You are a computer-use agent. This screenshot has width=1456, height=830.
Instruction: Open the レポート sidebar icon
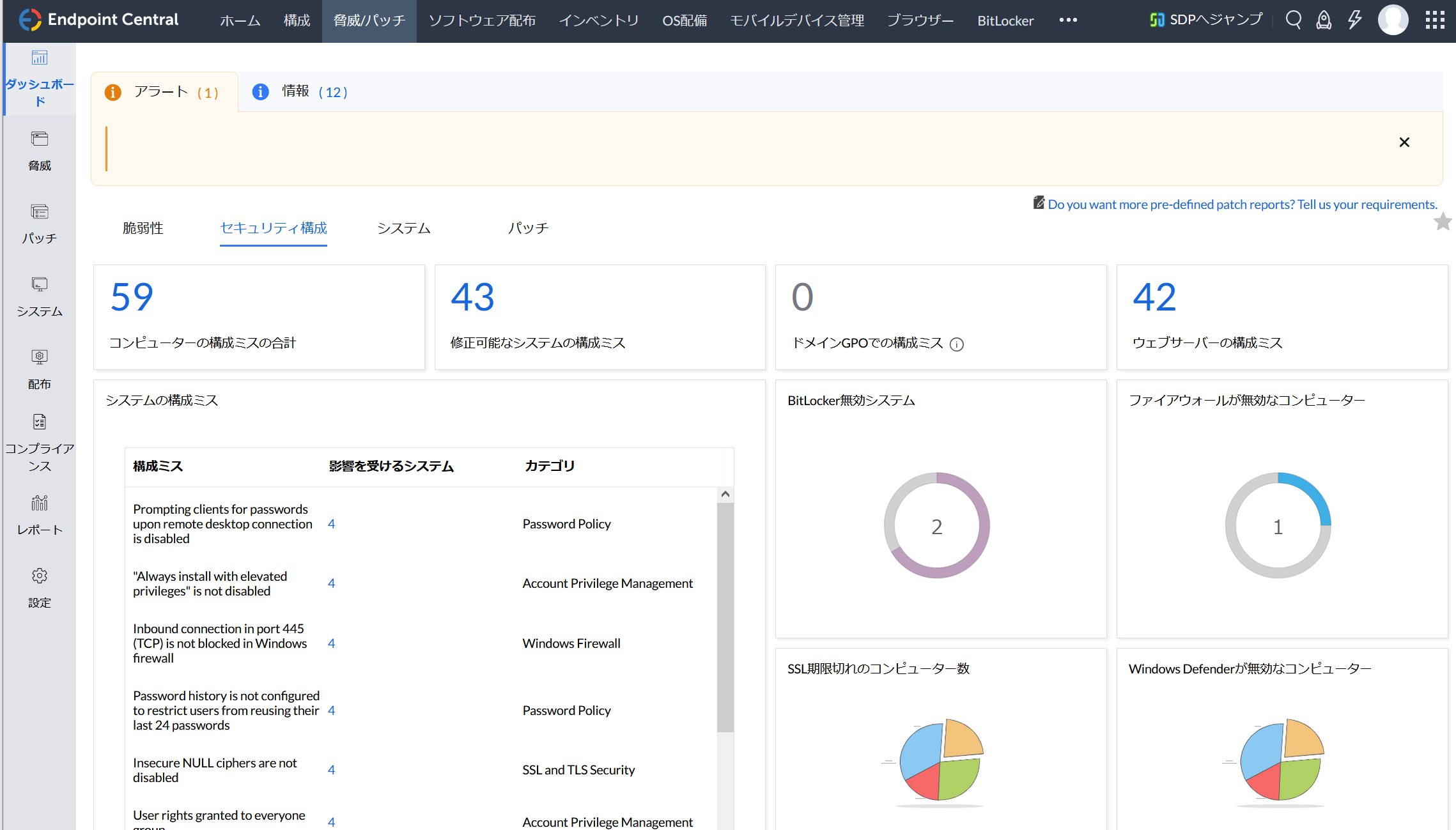tap(40, 514)
